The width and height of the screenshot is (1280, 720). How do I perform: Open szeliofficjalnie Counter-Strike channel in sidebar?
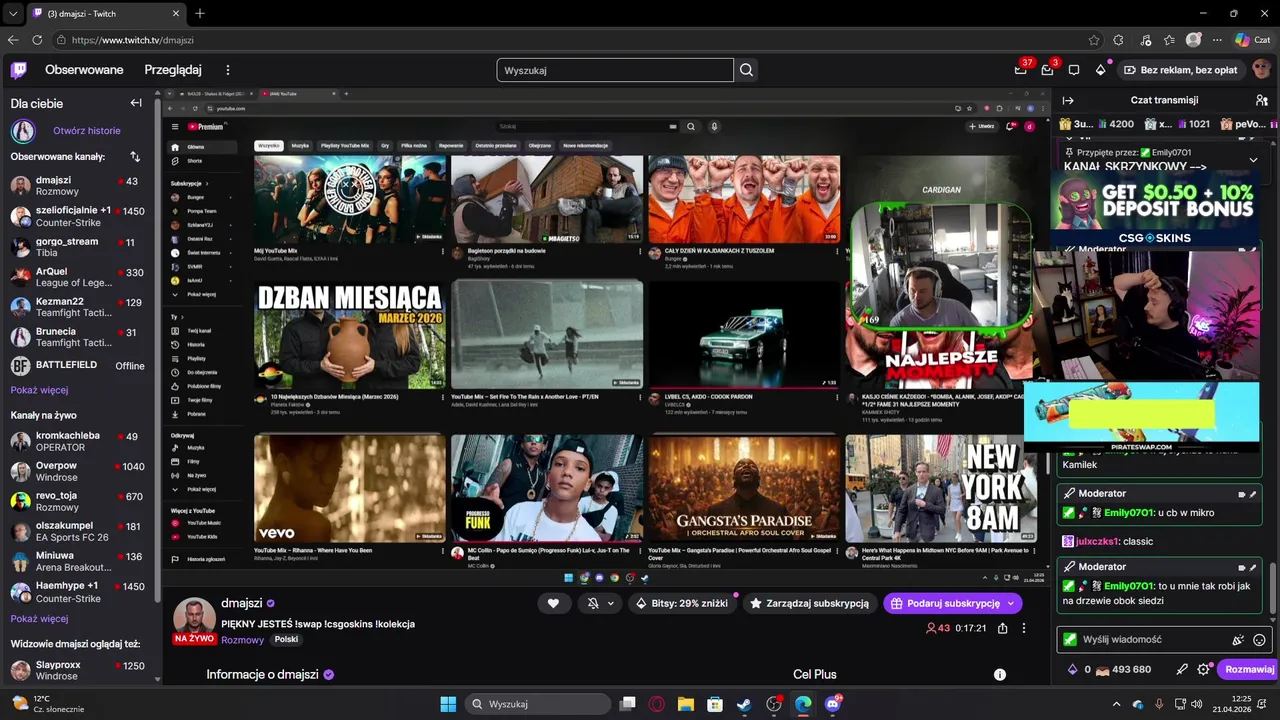pos(78,217)
